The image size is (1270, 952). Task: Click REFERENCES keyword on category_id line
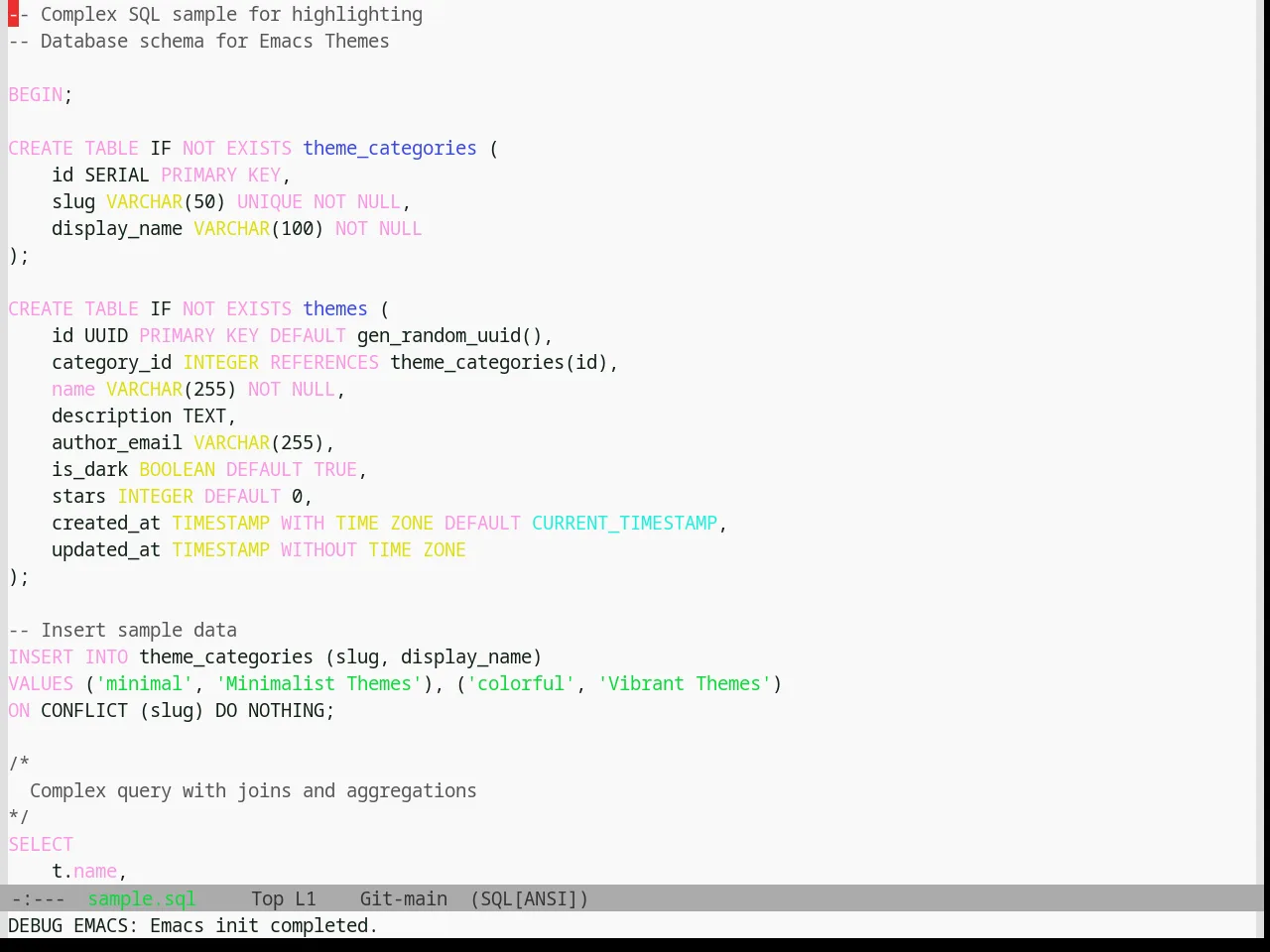click(x=324, y=363)
